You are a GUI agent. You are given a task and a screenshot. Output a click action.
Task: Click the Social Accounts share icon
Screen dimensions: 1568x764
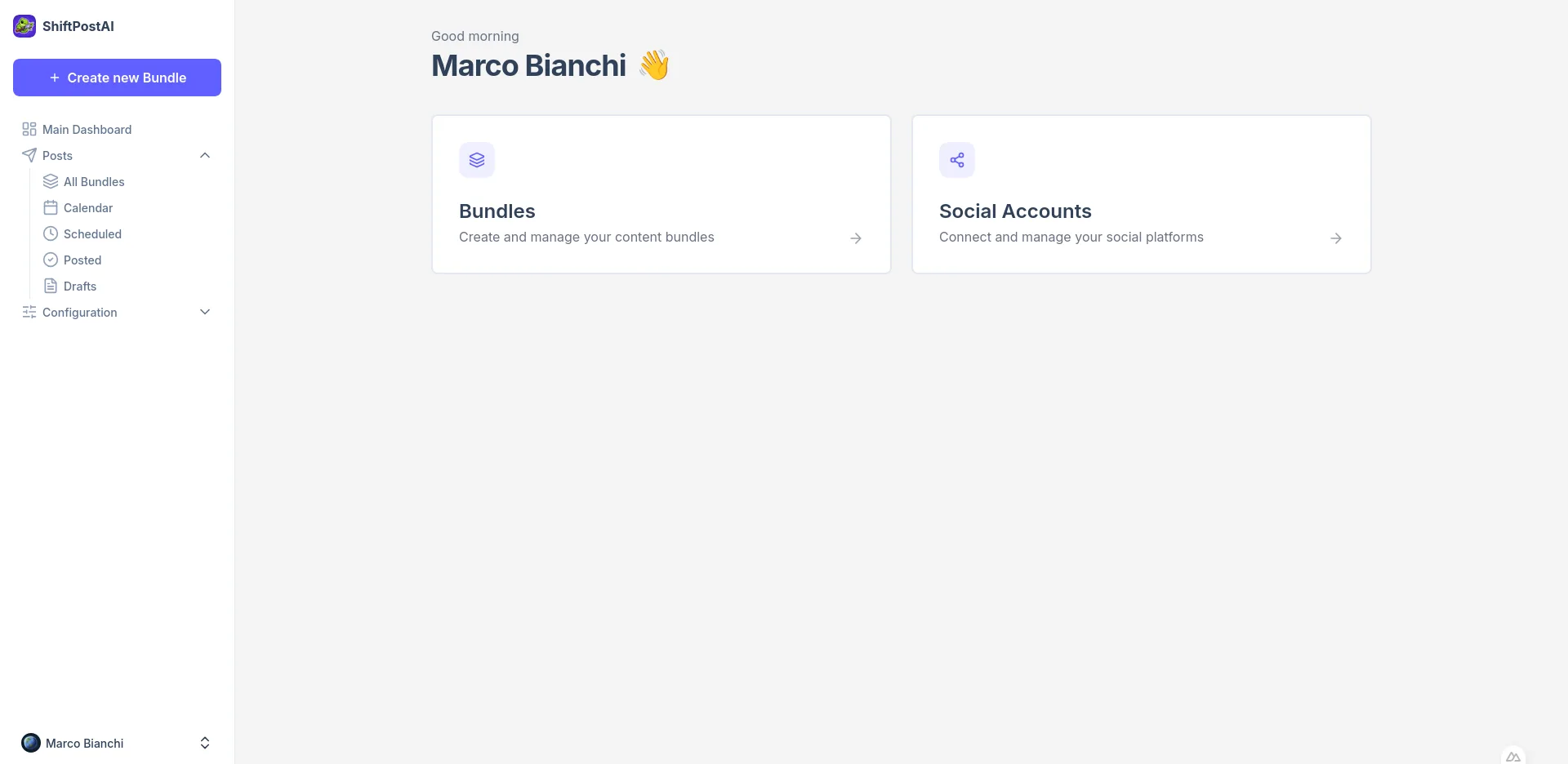coord(956,160)
